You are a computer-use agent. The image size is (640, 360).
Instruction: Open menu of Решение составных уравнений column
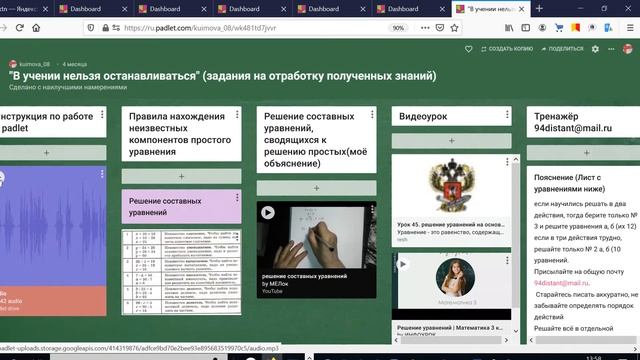click(372, 115)
